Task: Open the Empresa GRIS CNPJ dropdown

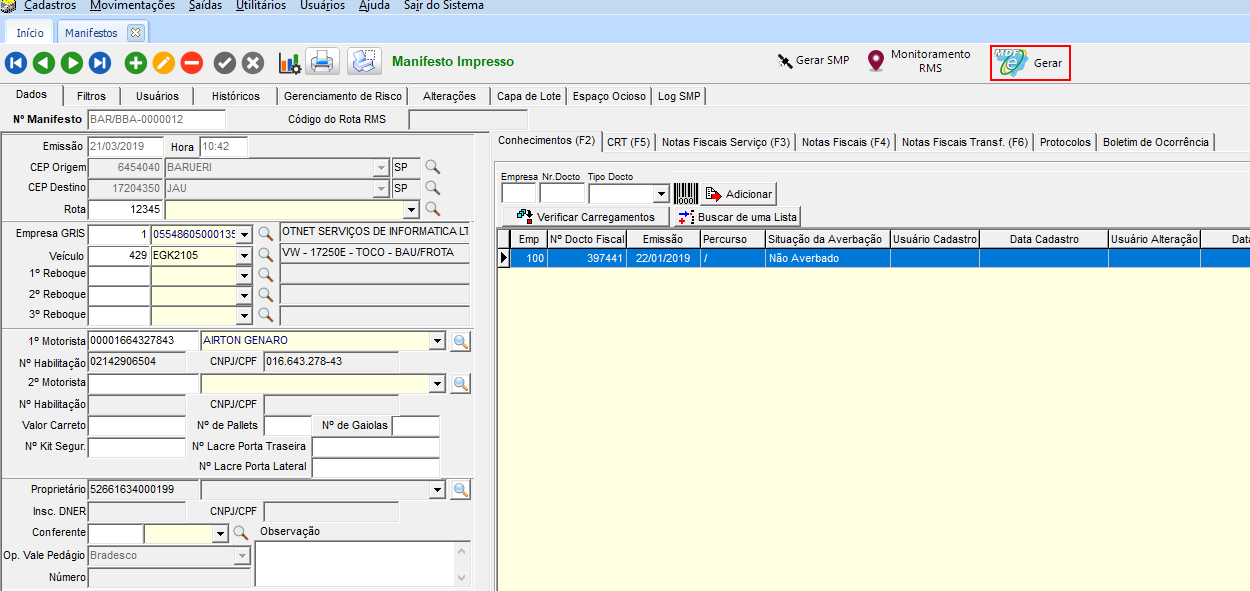Action: [244, 233]
